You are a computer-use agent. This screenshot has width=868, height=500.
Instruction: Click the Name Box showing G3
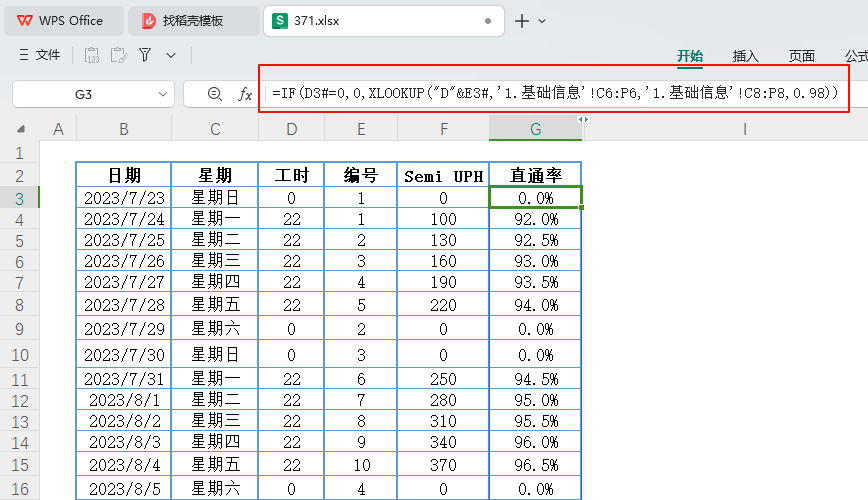(84, 94)
